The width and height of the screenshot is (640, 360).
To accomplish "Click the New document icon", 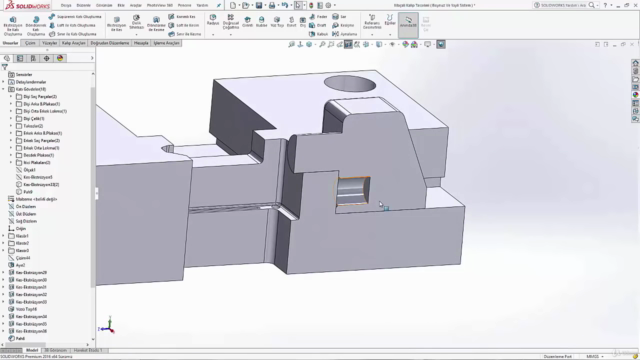I will (x=233, y=5).
